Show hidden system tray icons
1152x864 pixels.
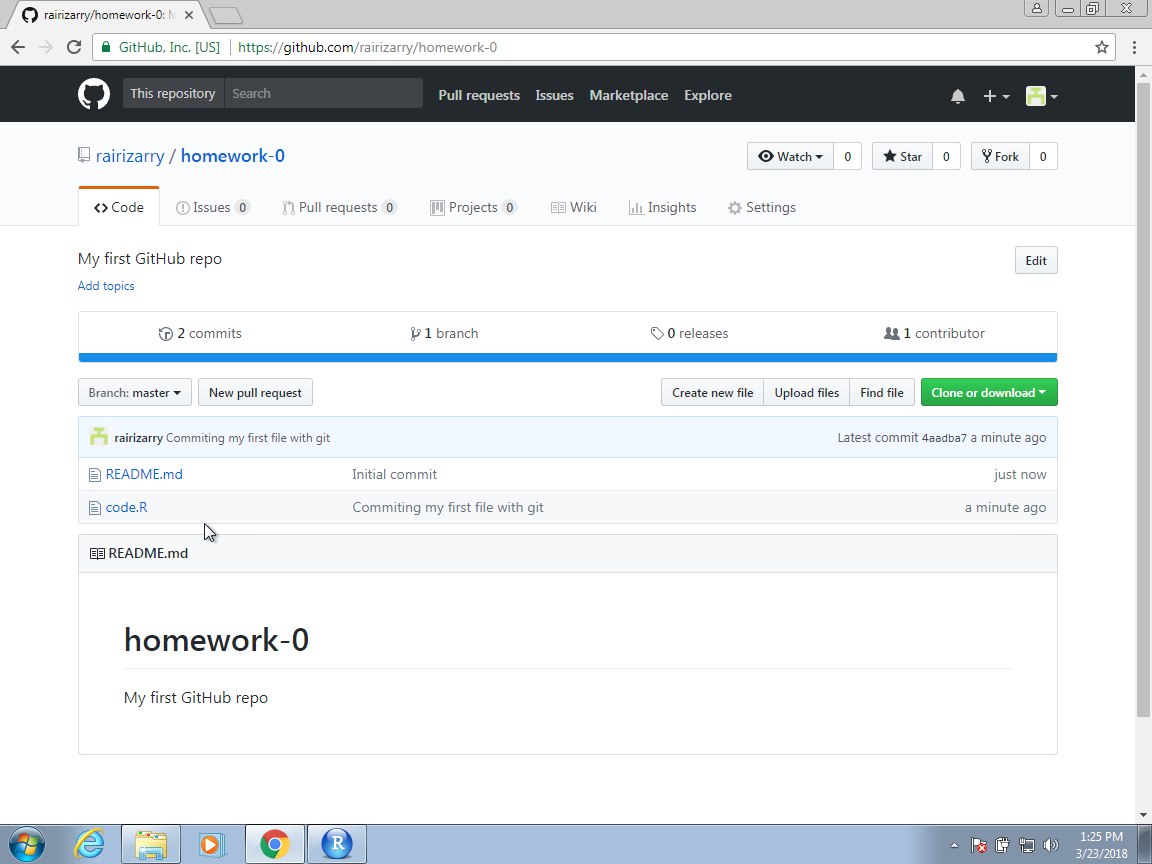tap(954, 845)
